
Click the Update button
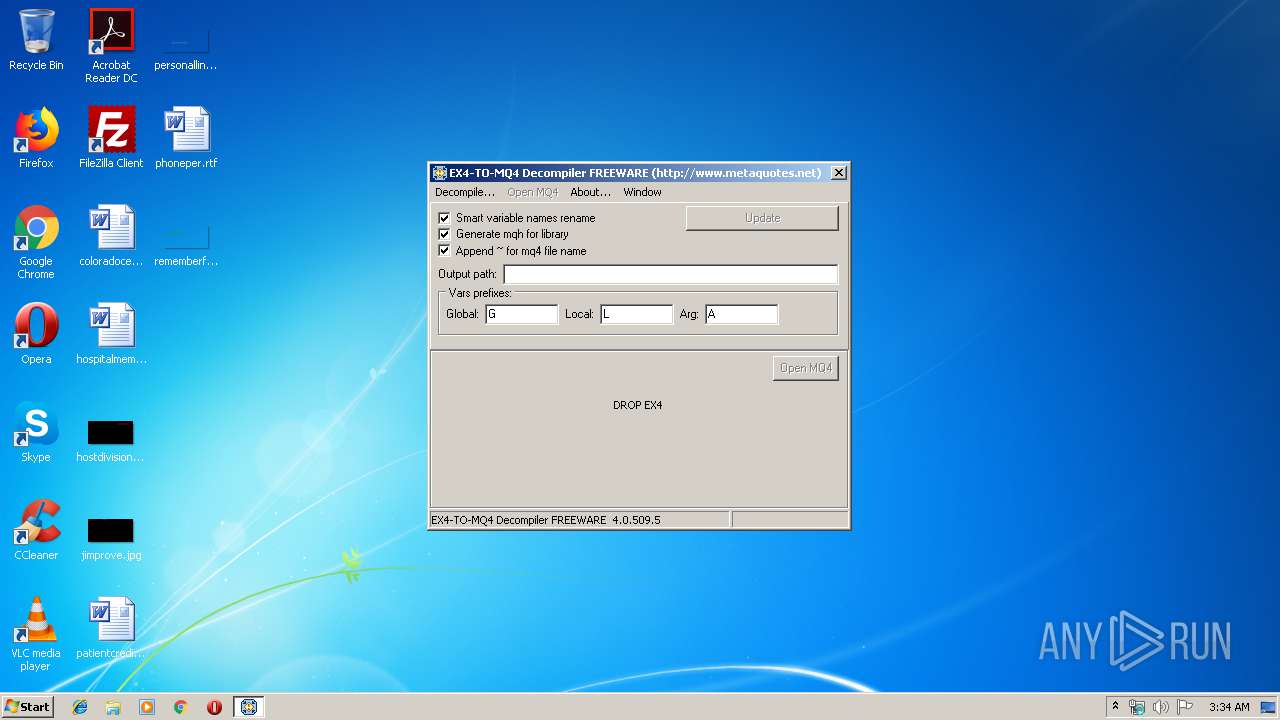pyautogui.click(x=762, y=218)
